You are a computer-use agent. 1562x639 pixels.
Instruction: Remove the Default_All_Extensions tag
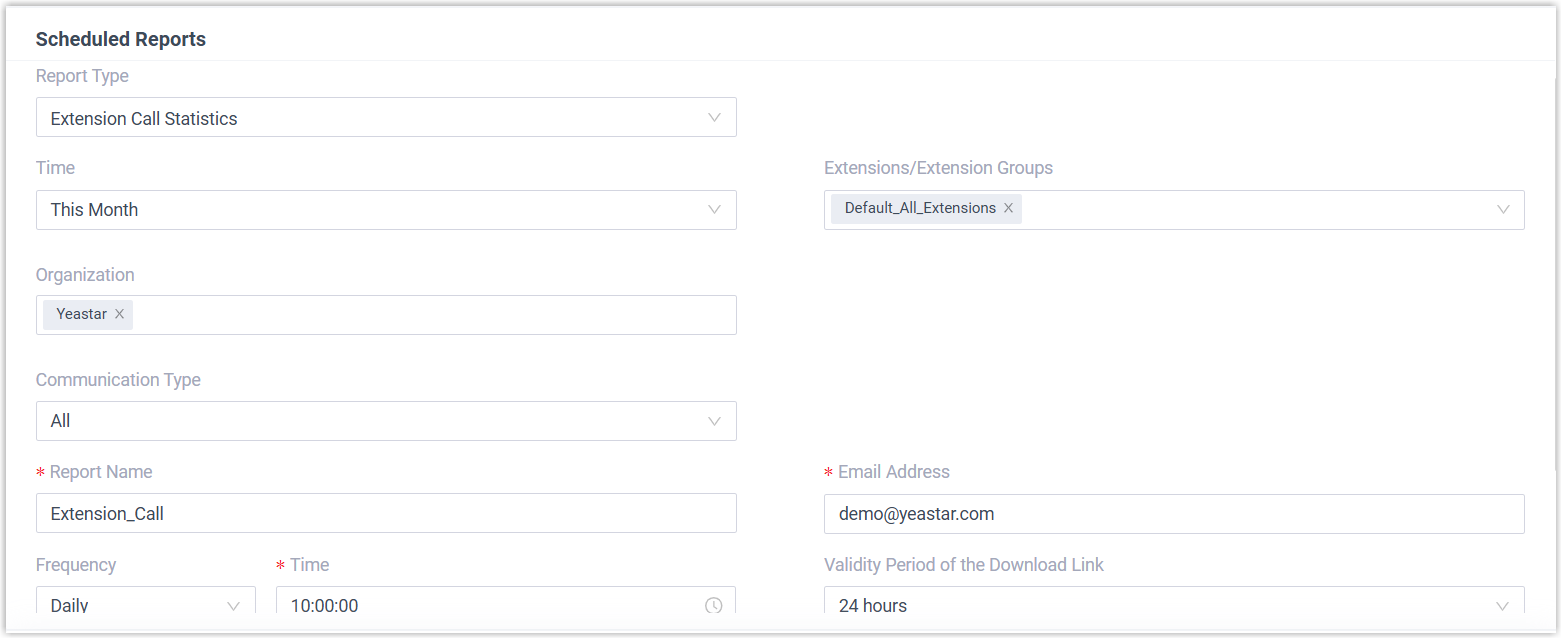1008,209
